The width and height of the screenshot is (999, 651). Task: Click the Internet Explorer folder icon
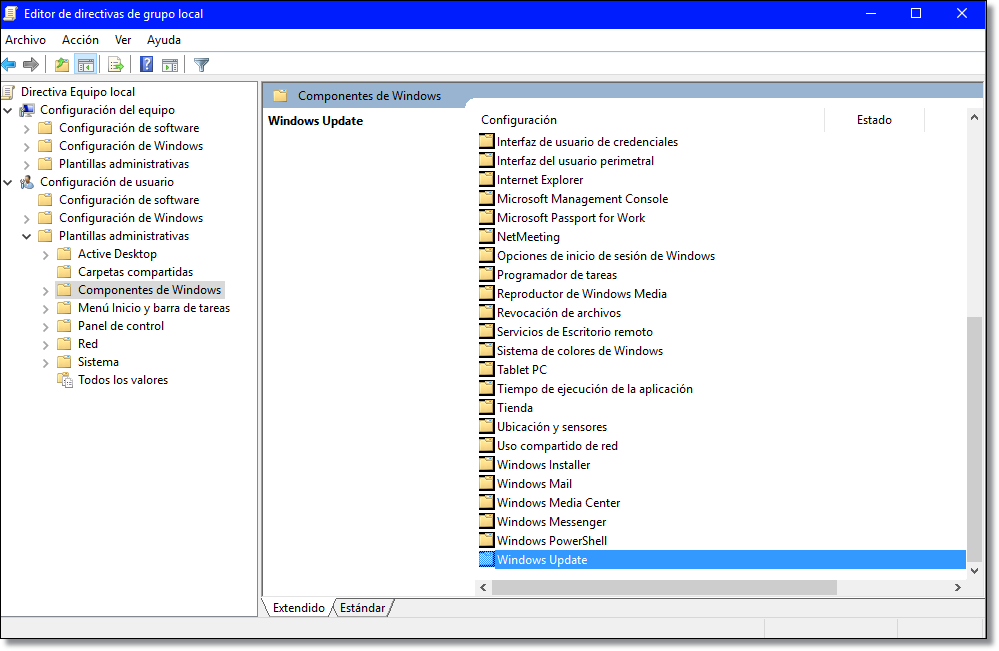487,179
